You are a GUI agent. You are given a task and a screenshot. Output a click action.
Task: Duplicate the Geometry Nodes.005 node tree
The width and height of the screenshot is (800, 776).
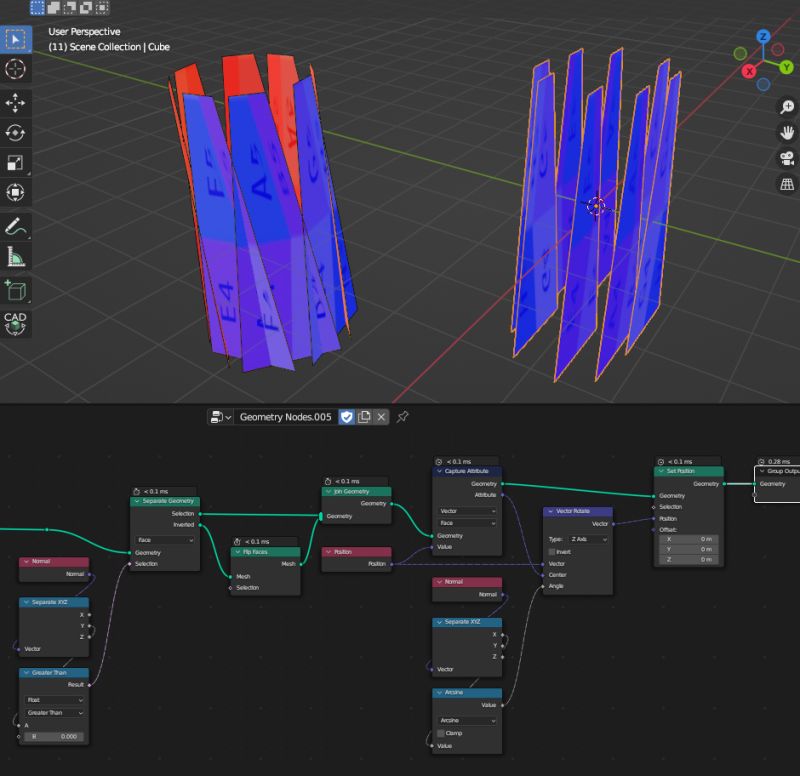pos(364,417)
